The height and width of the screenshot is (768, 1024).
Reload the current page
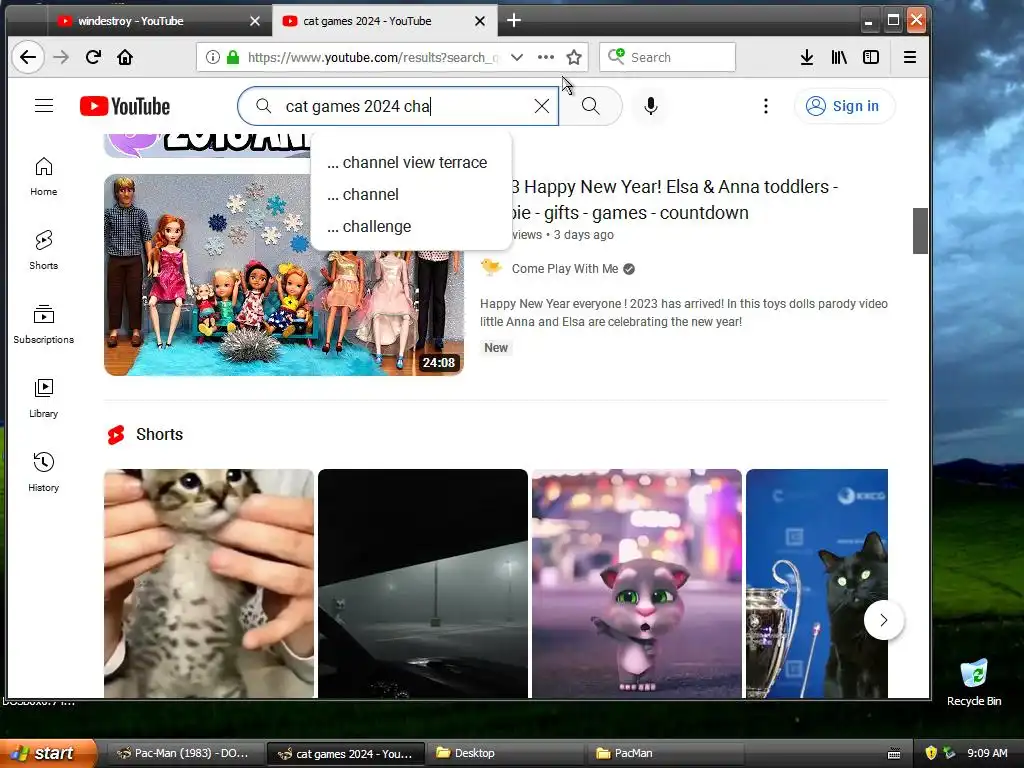(x=93, y=57)
